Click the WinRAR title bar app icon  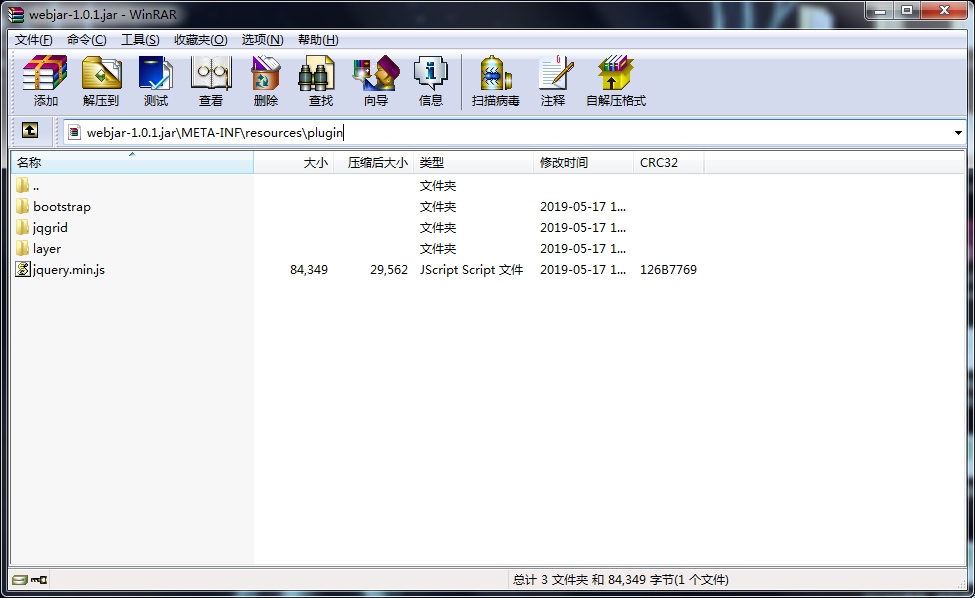(16, 14)
